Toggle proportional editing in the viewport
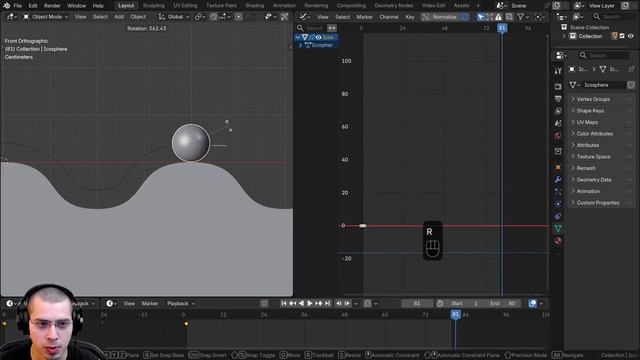 point(238,17)
